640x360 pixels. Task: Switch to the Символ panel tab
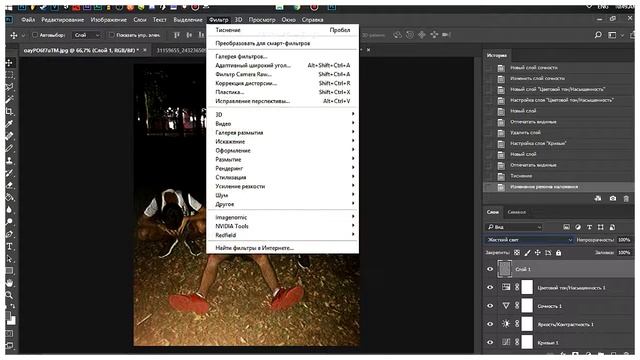point(516,212)
